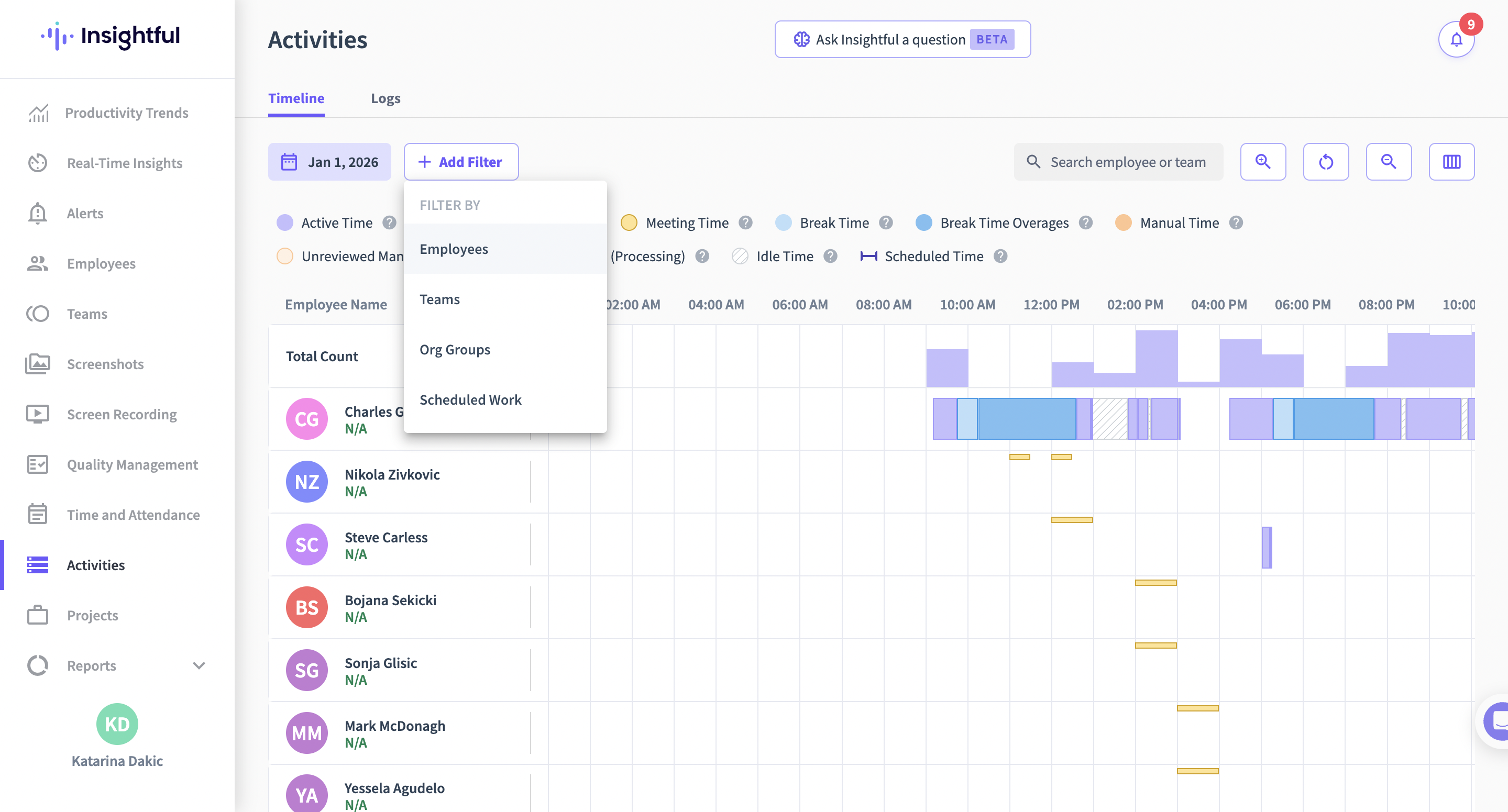Click the Insightful logo
Viewport: 1508px width, 812px height.
(110, 36)
